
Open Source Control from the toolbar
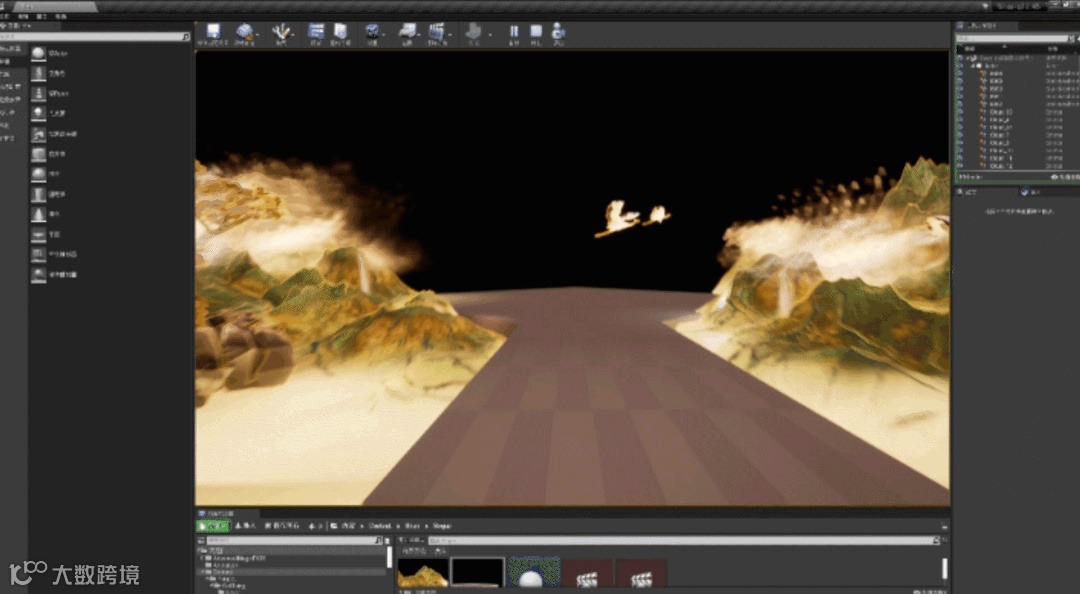click(244, 32)
